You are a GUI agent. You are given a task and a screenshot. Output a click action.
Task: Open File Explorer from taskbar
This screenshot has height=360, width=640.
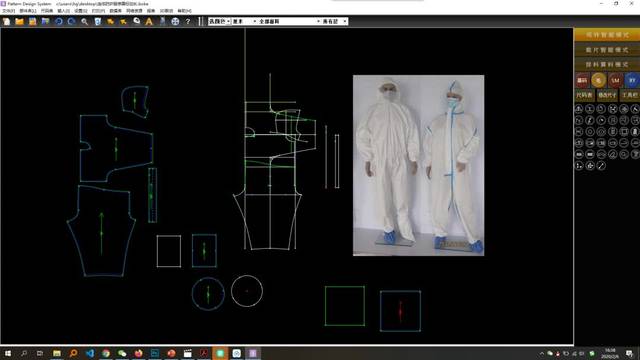[x=57, y=353]
